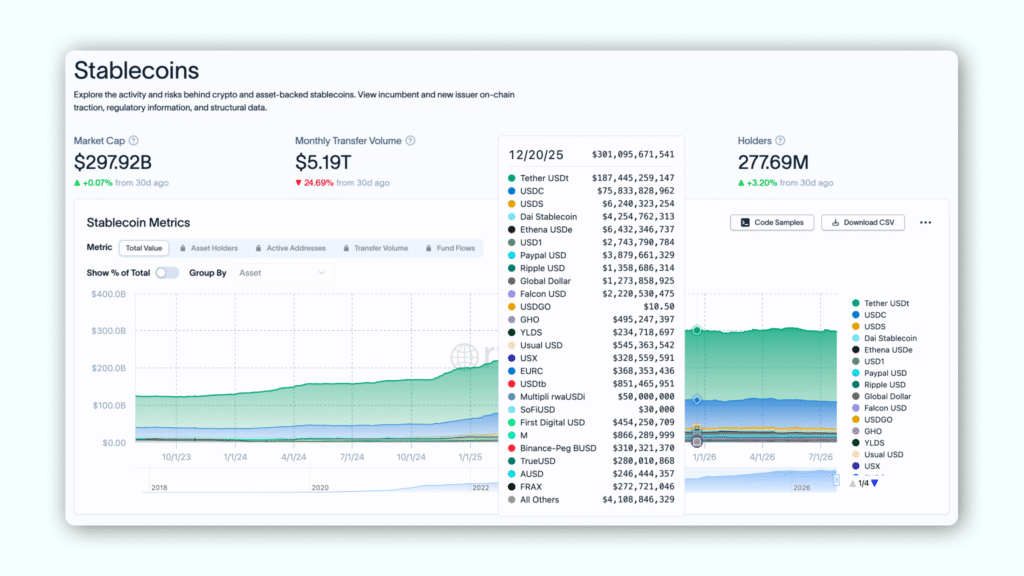The width and height of the screenshot is (1024, 576).
Task: Select the Transfer Volume metric tab
Action: pos(376,248)
